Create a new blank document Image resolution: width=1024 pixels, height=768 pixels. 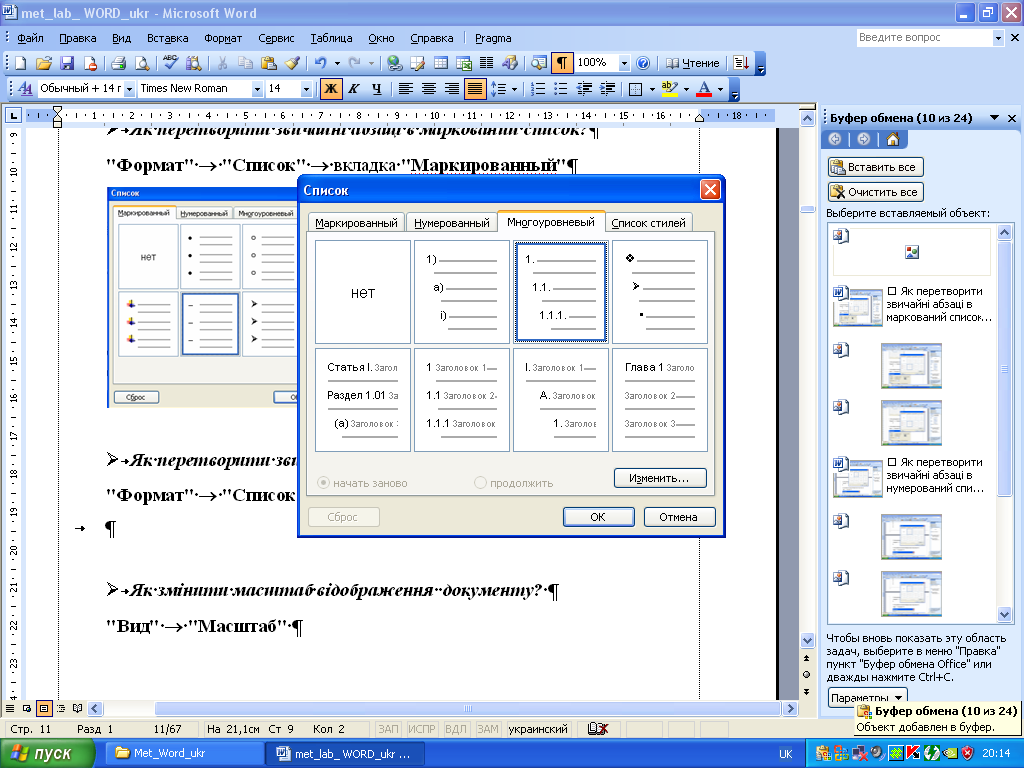point(20,63)
